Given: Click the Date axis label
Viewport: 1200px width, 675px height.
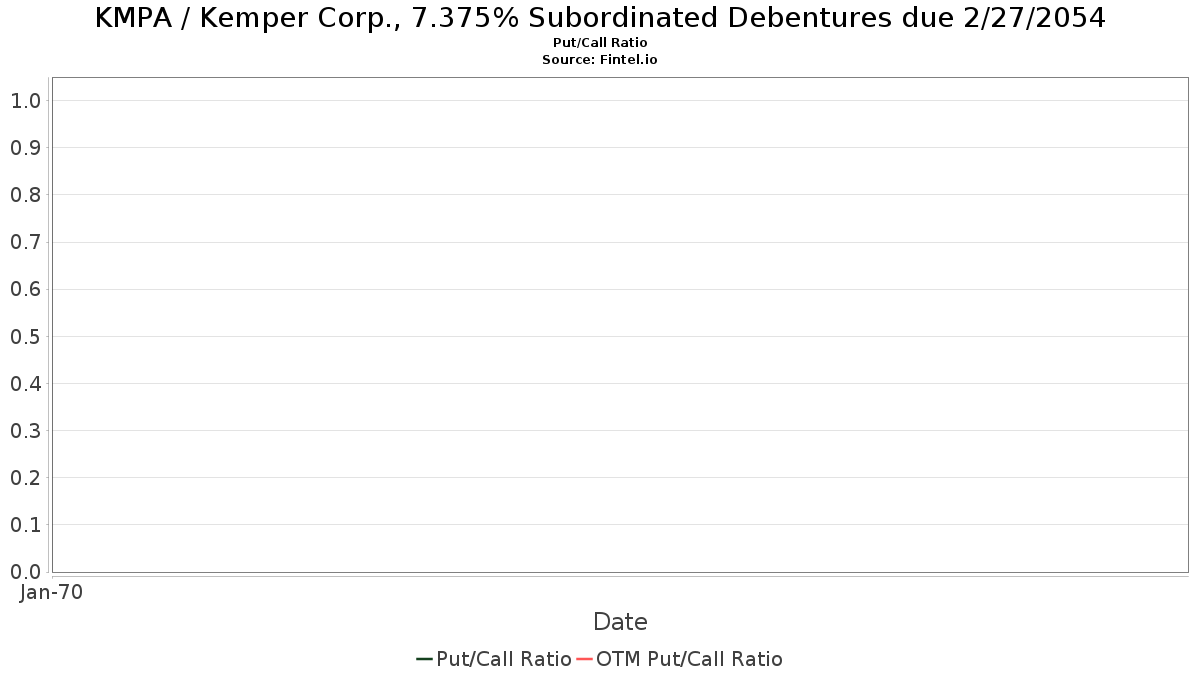Looking at the screenshot, I should pyautogui.click(x=620, y=622).
